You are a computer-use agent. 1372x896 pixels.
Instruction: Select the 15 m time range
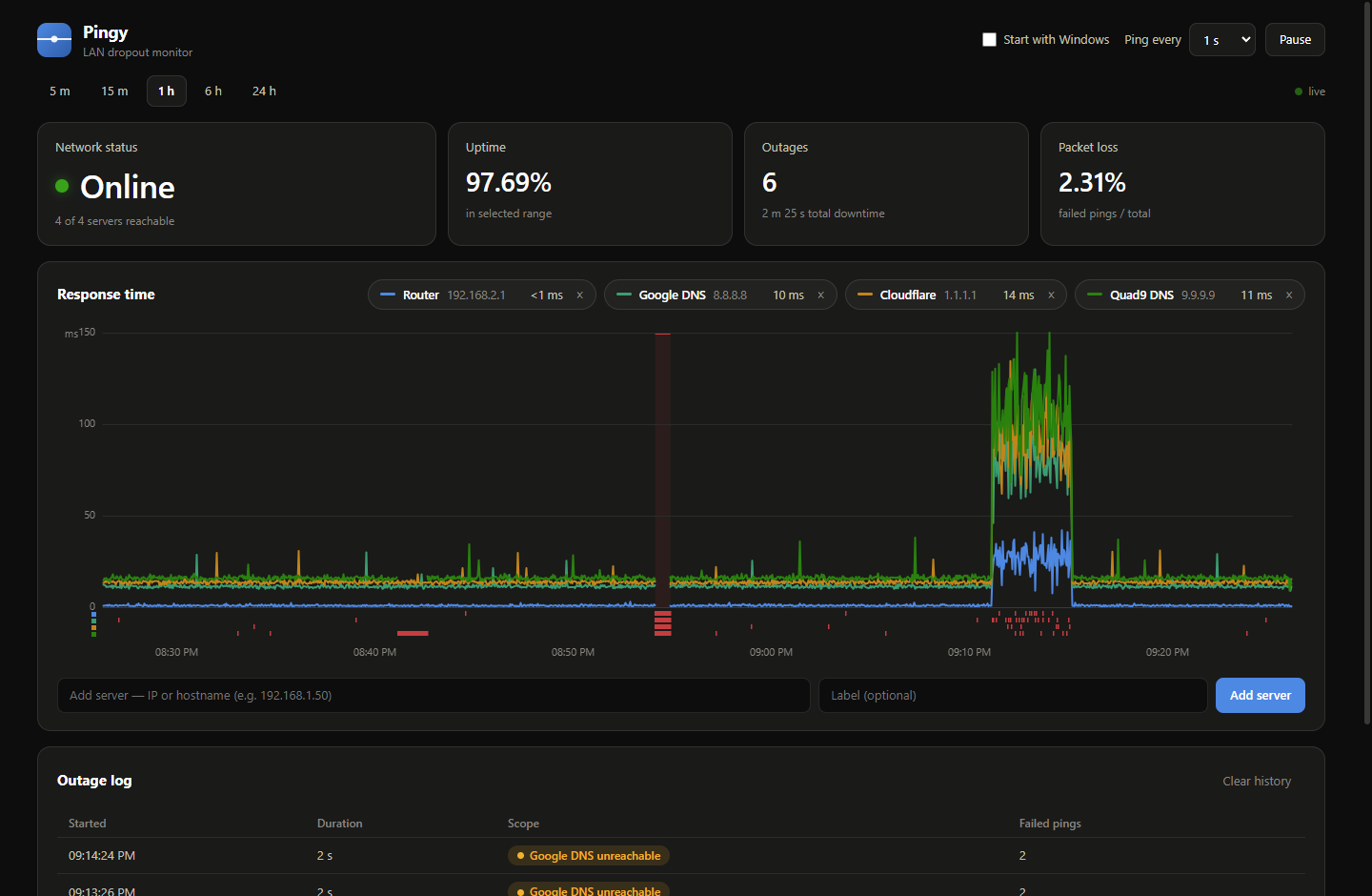coord(114,92)
